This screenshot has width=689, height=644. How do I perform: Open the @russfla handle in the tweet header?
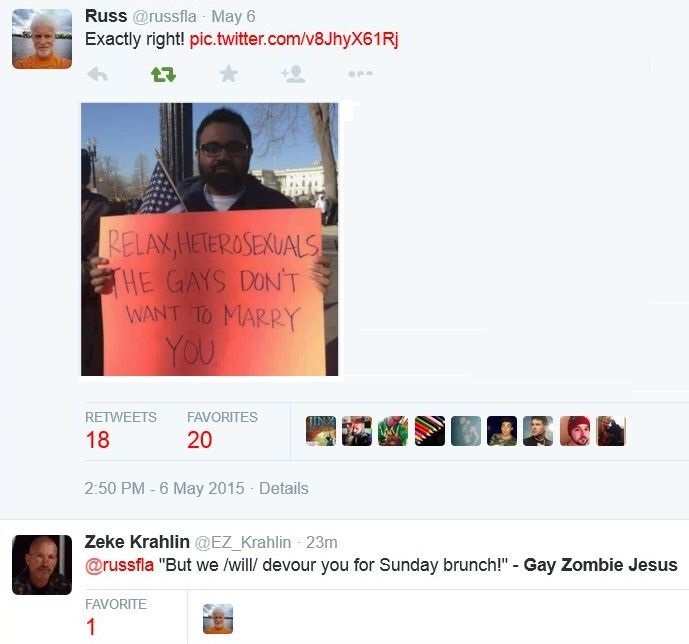click(x=164, y=17)
